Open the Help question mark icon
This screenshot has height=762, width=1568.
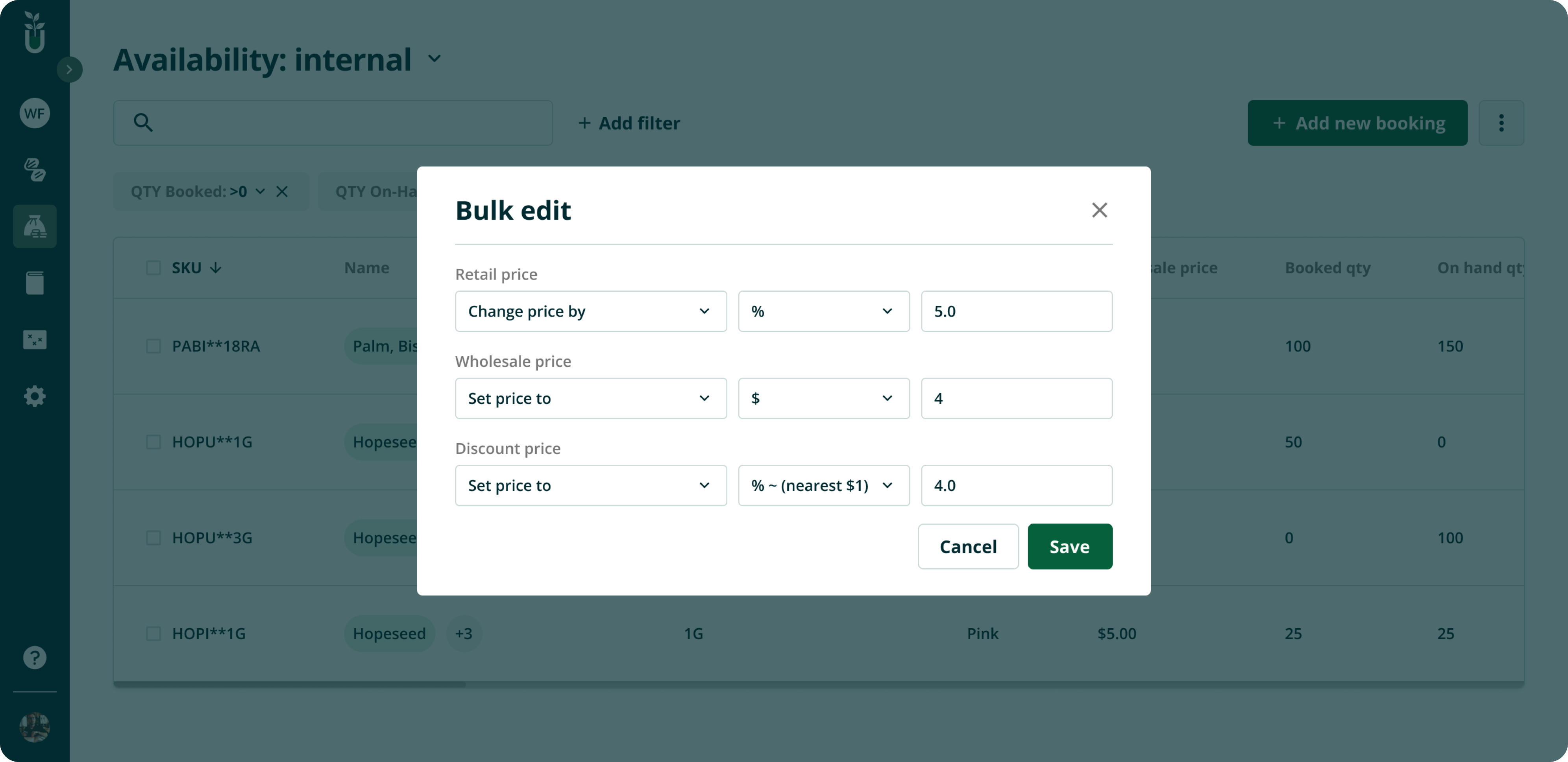pyautogui.click(x=35, y=657)
